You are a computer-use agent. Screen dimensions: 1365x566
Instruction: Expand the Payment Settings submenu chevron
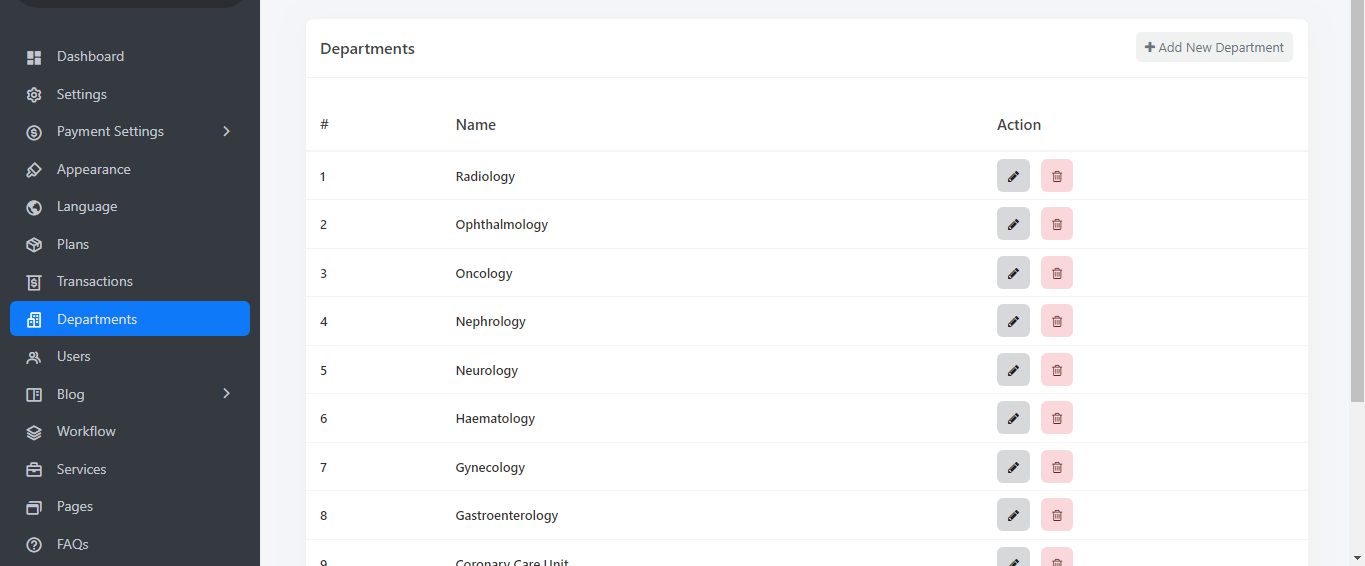[227, 131]
